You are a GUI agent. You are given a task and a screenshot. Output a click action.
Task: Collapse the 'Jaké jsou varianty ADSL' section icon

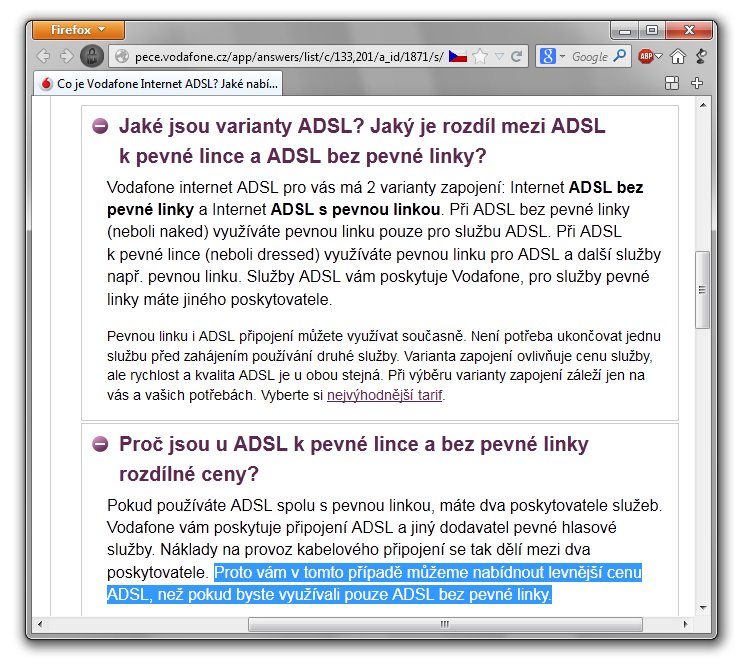pyautogui.click(x=100, y=126)
